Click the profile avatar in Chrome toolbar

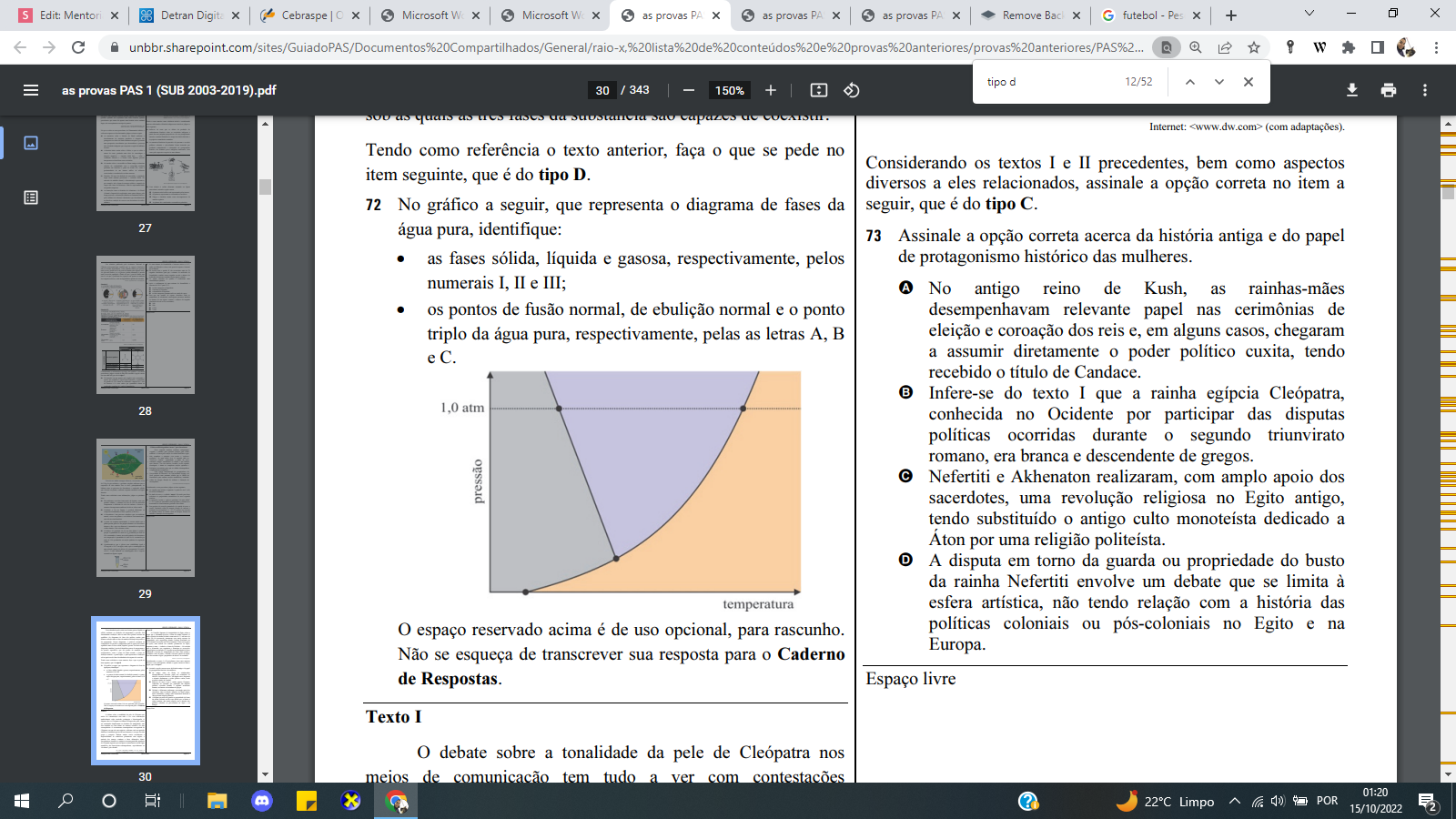pyautogui.click(x=1406, y=47)
